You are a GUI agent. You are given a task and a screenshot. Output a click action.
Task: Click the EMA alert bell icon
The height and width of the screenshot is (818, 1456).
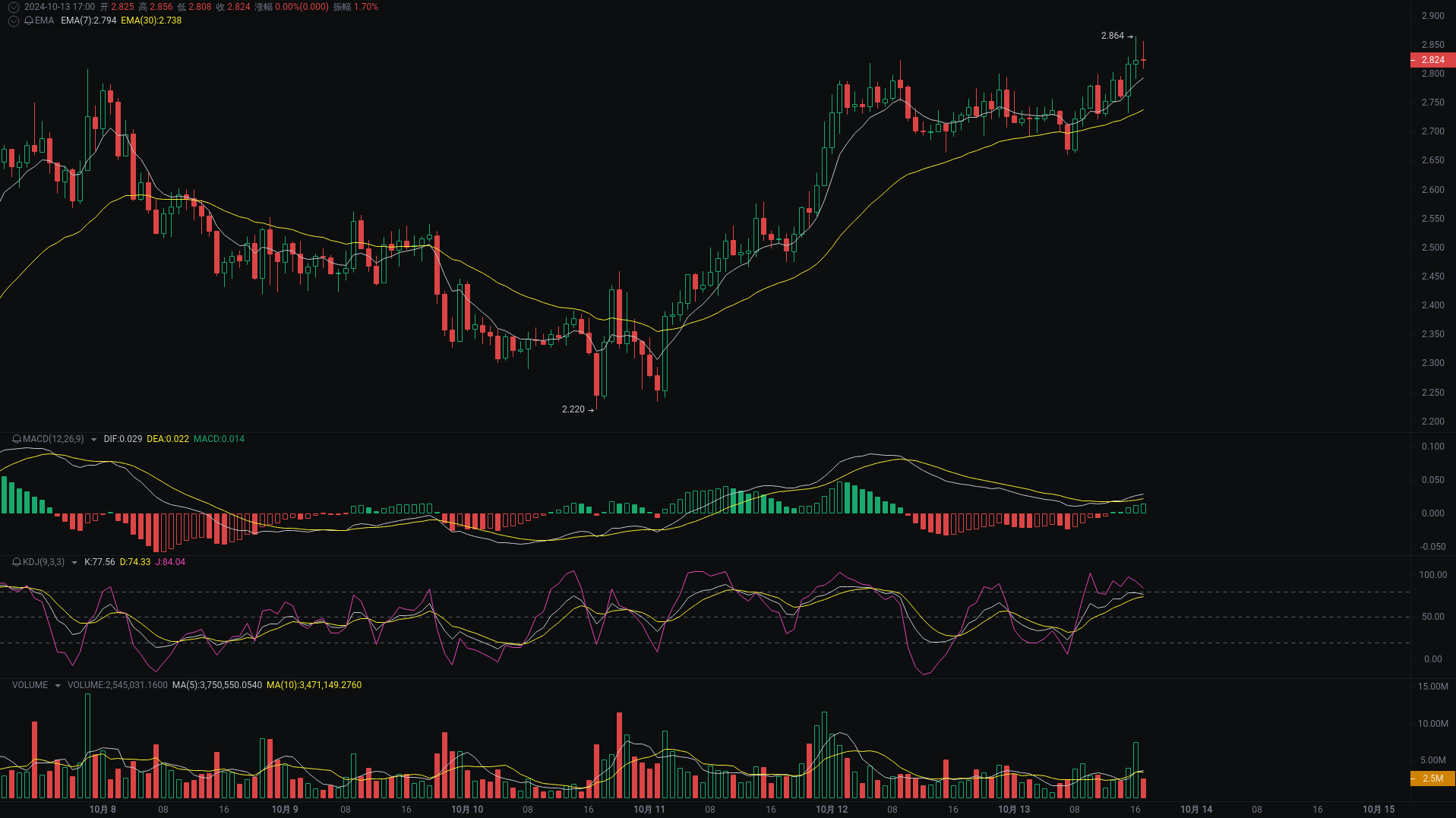pyautogui.click(x=29, y=21)
